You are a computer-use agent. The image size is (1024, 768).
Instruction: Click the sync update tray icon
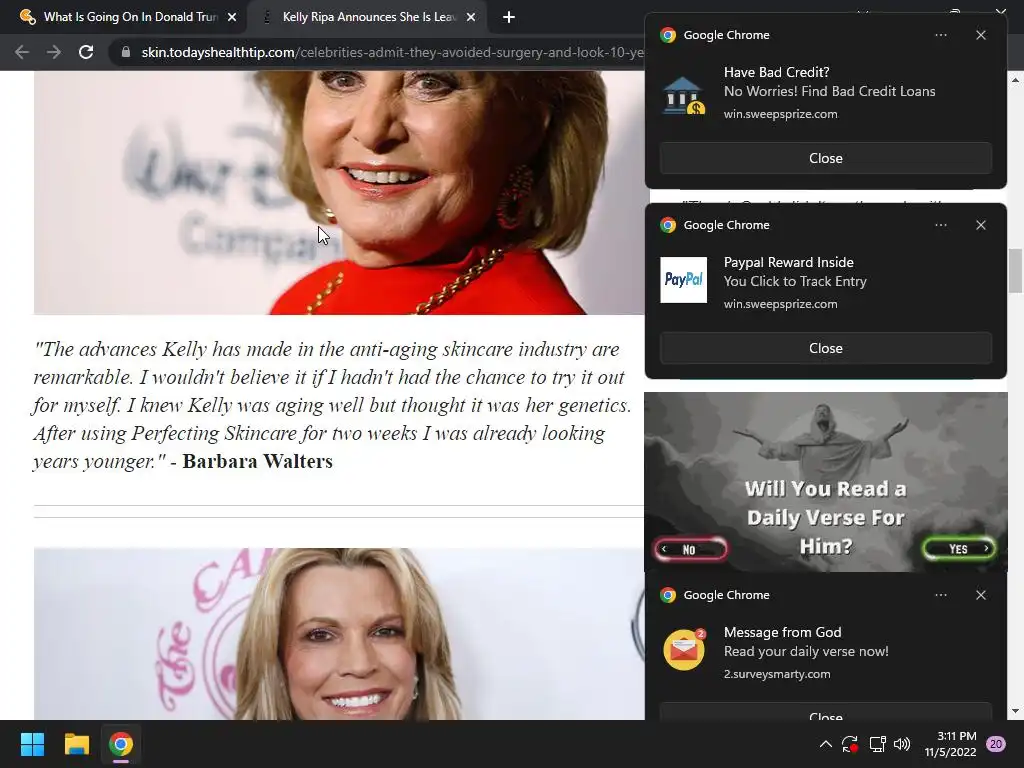point(850,744)
